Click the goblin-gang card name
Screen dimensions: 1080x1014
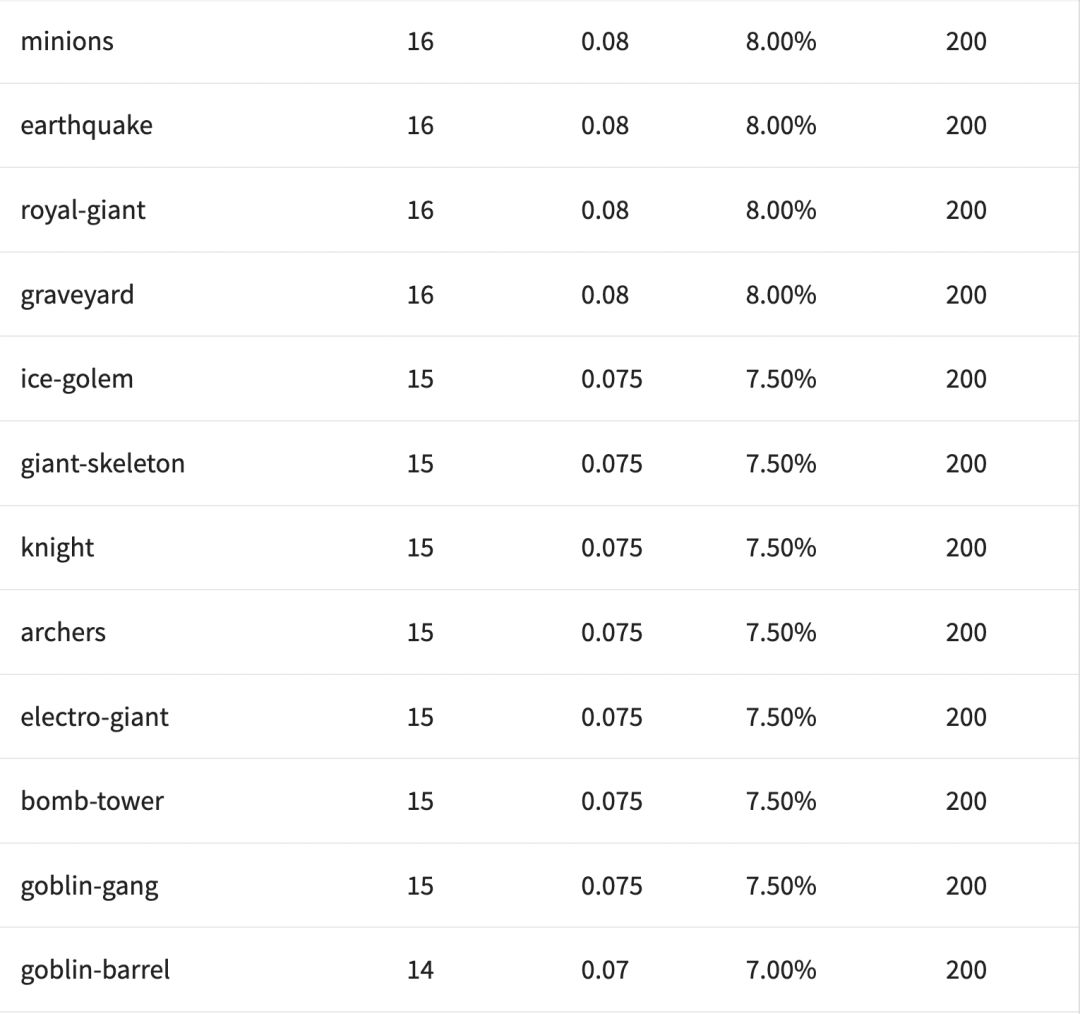coord(89,886)
